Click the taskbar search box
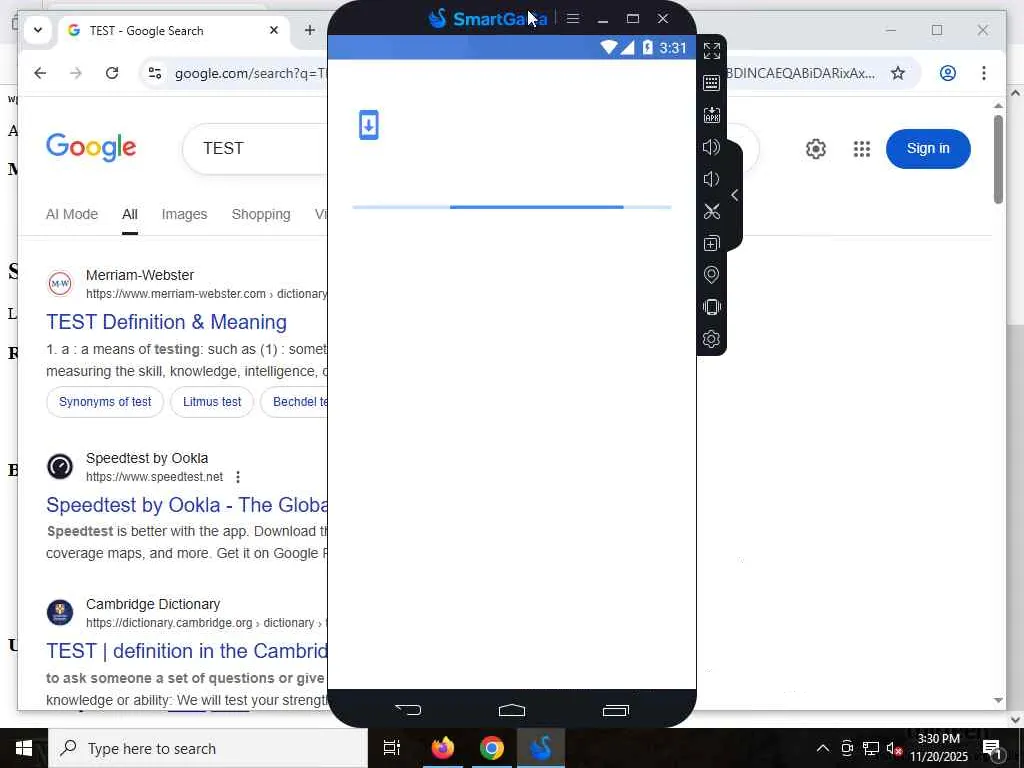Screen dimensions: 1024x768 pyautogui.click(x=208, y=748)
